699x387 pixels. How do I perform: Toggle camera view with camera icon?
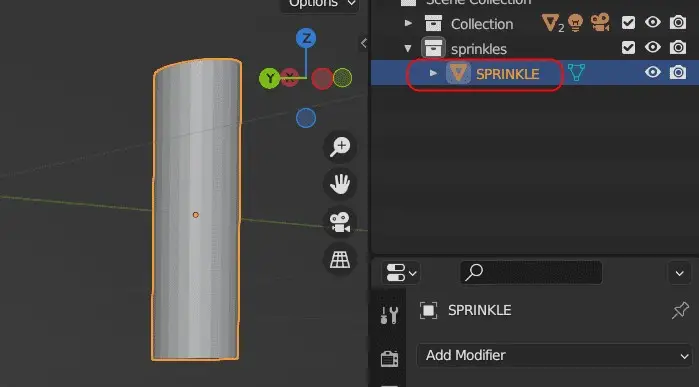(x=340, y=222)
